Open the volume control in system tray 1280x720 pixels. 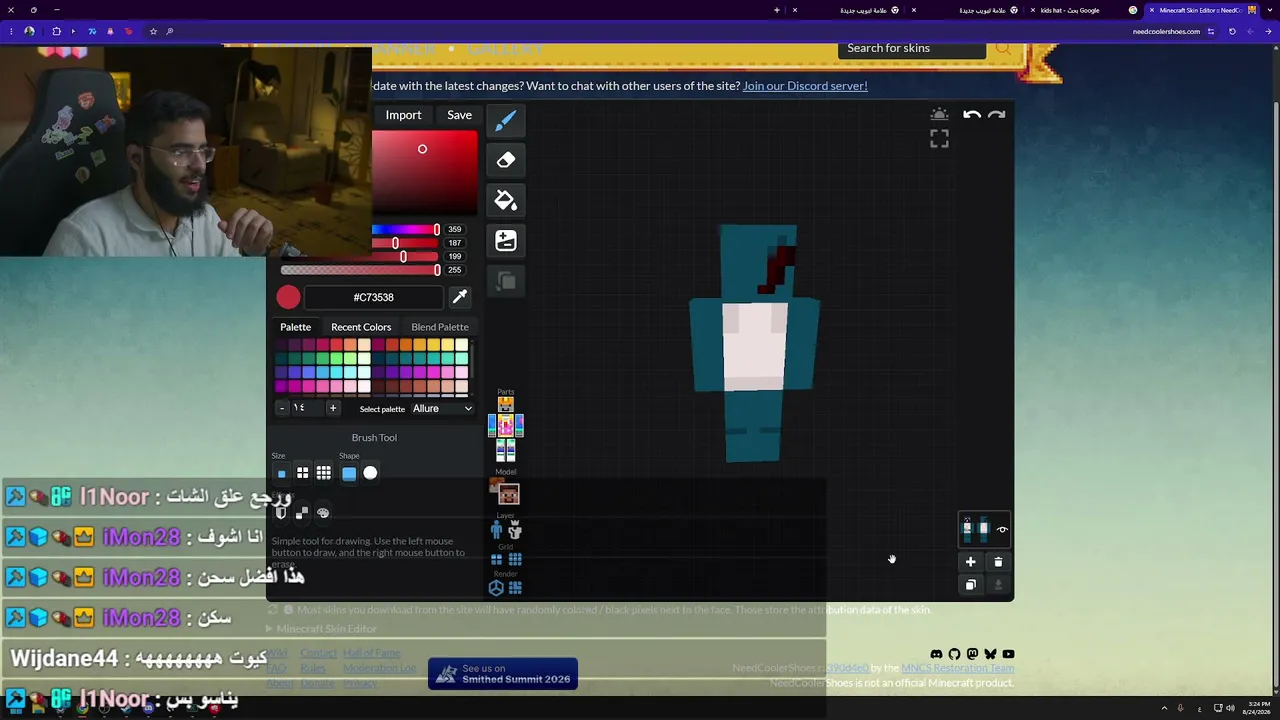tap(1230, 708)
